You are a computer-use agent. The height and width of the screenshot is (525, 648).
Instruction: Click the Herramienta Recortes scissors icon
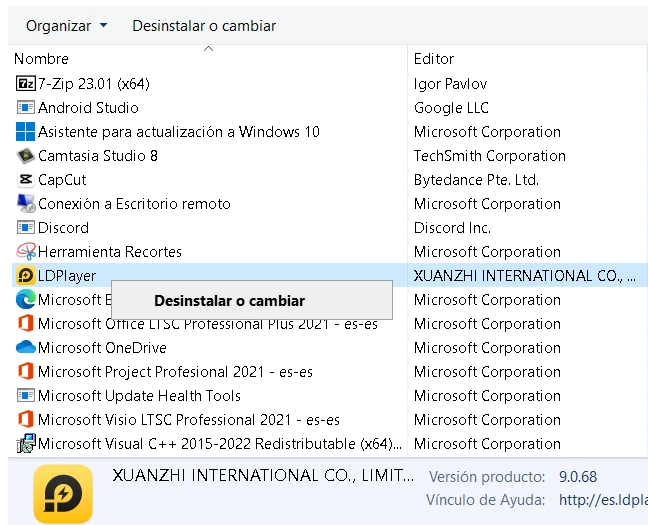26,252
